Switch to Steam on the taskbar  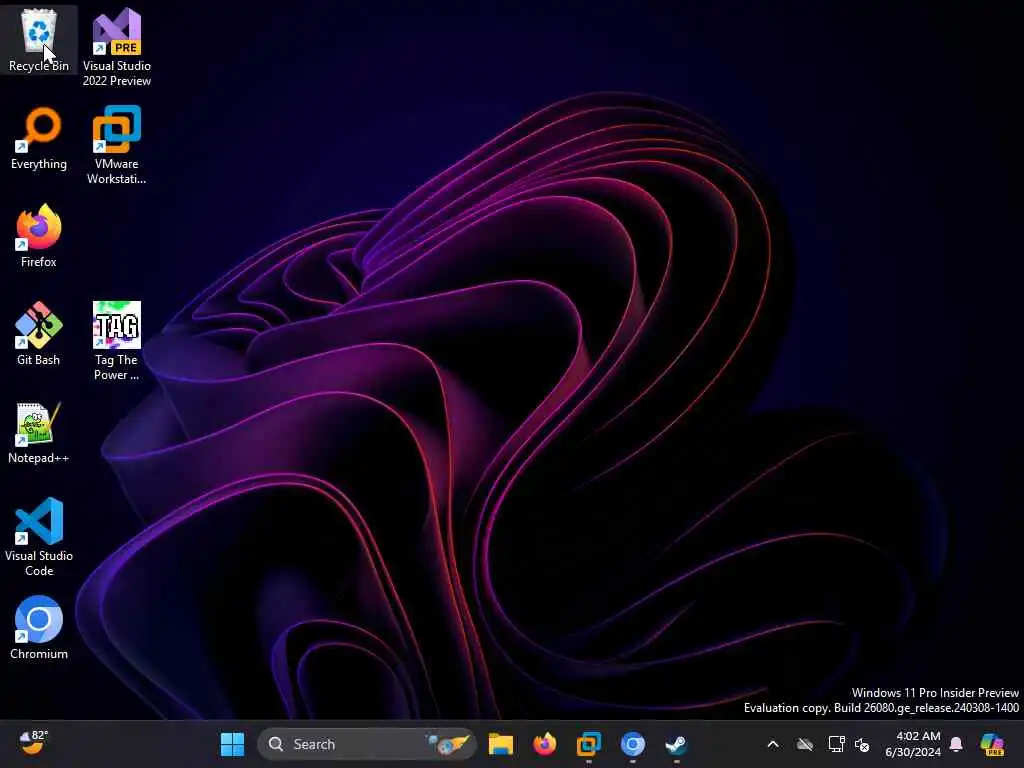pos(676,744)
